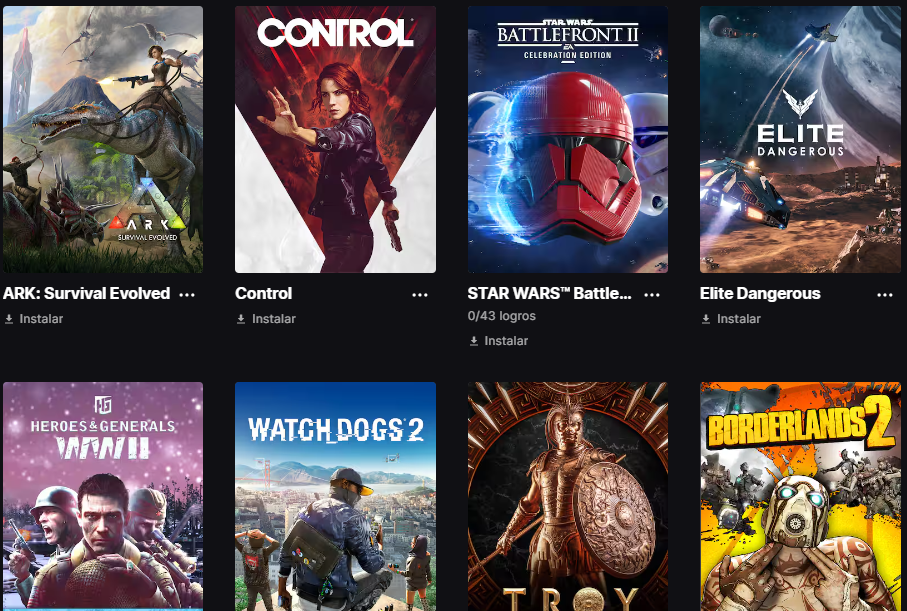View the 0/43 logros achievements text
Viewport: 907px width, 611px height.
(x=502, y=316)
